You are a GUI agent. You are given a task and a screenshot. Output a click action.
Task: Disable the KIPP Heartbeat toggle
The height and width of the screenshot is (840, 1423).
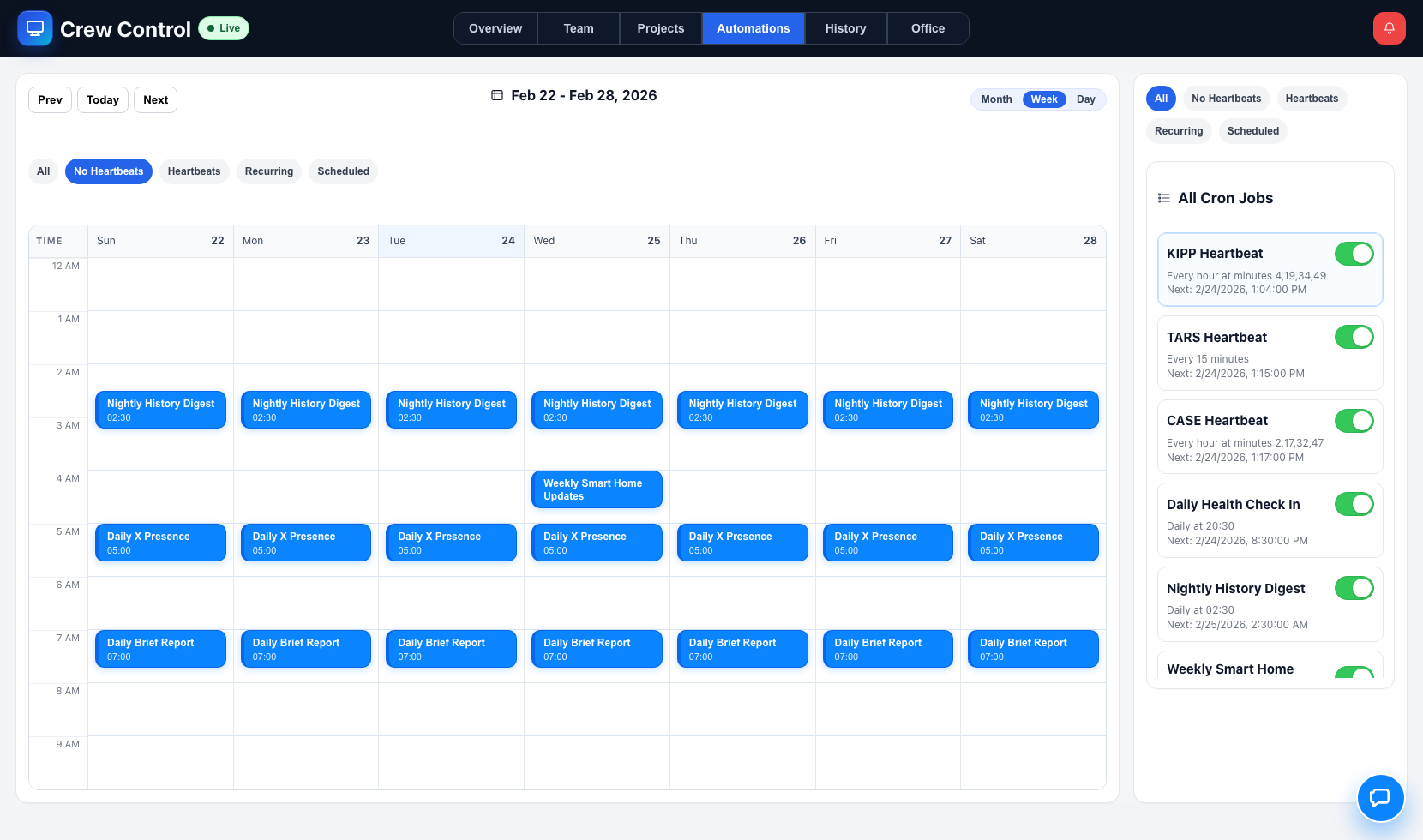tap(1354, 254)
